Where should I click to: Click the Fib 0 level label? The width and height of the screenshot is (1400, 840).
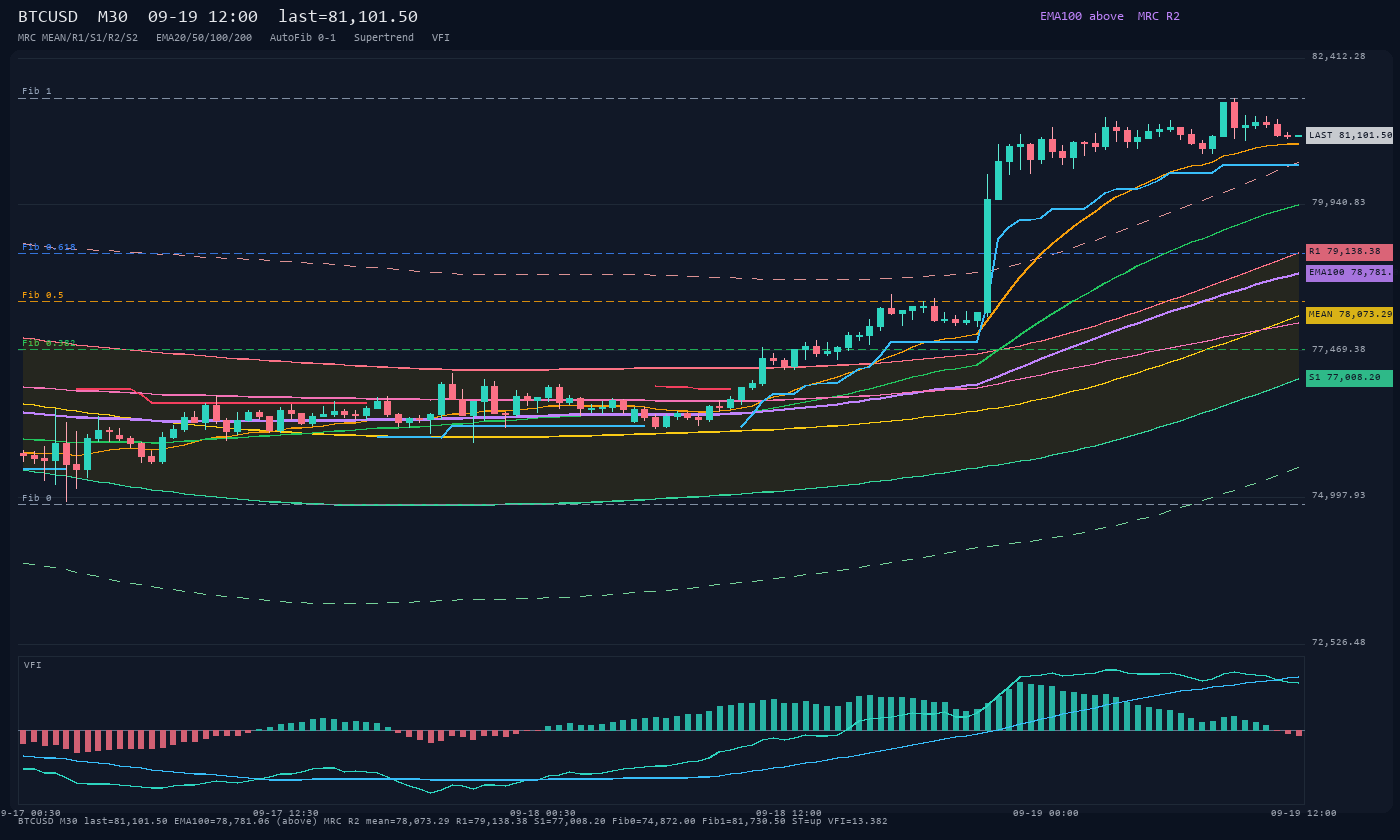[37, 498]
